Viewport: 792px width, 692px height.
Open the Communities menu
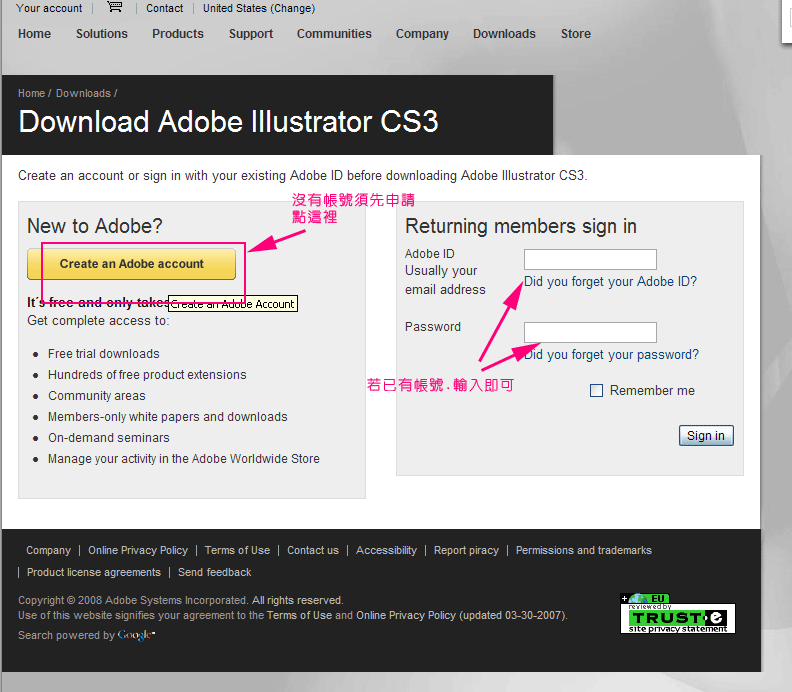[x=334, y=34]
